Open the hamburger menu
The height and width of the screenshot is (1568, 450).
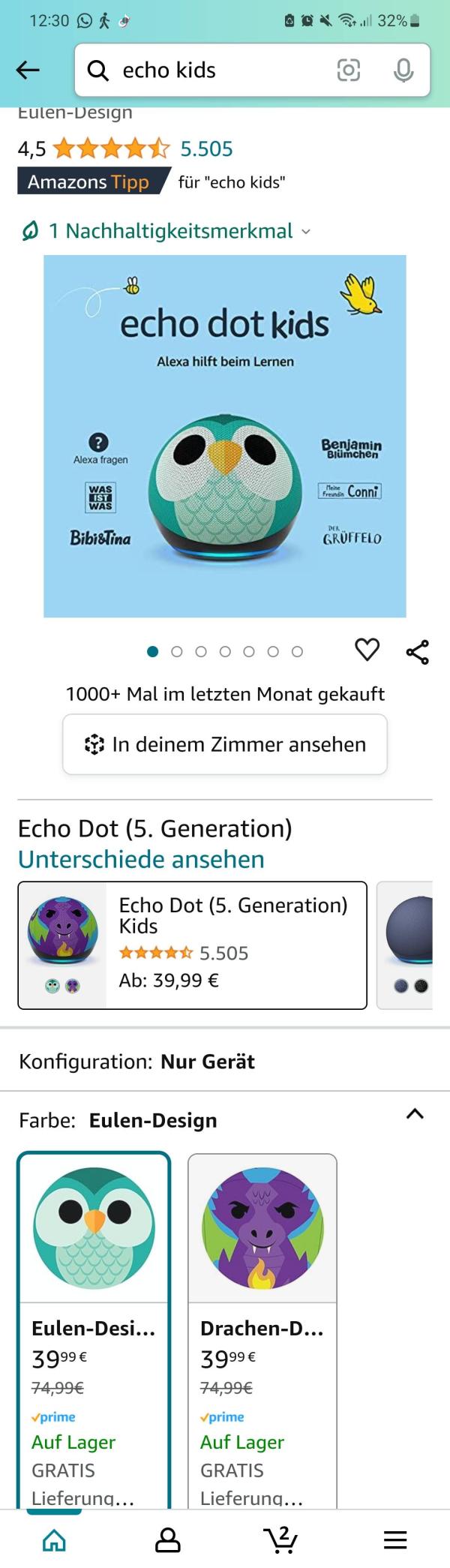click(x=395, y=1539)
